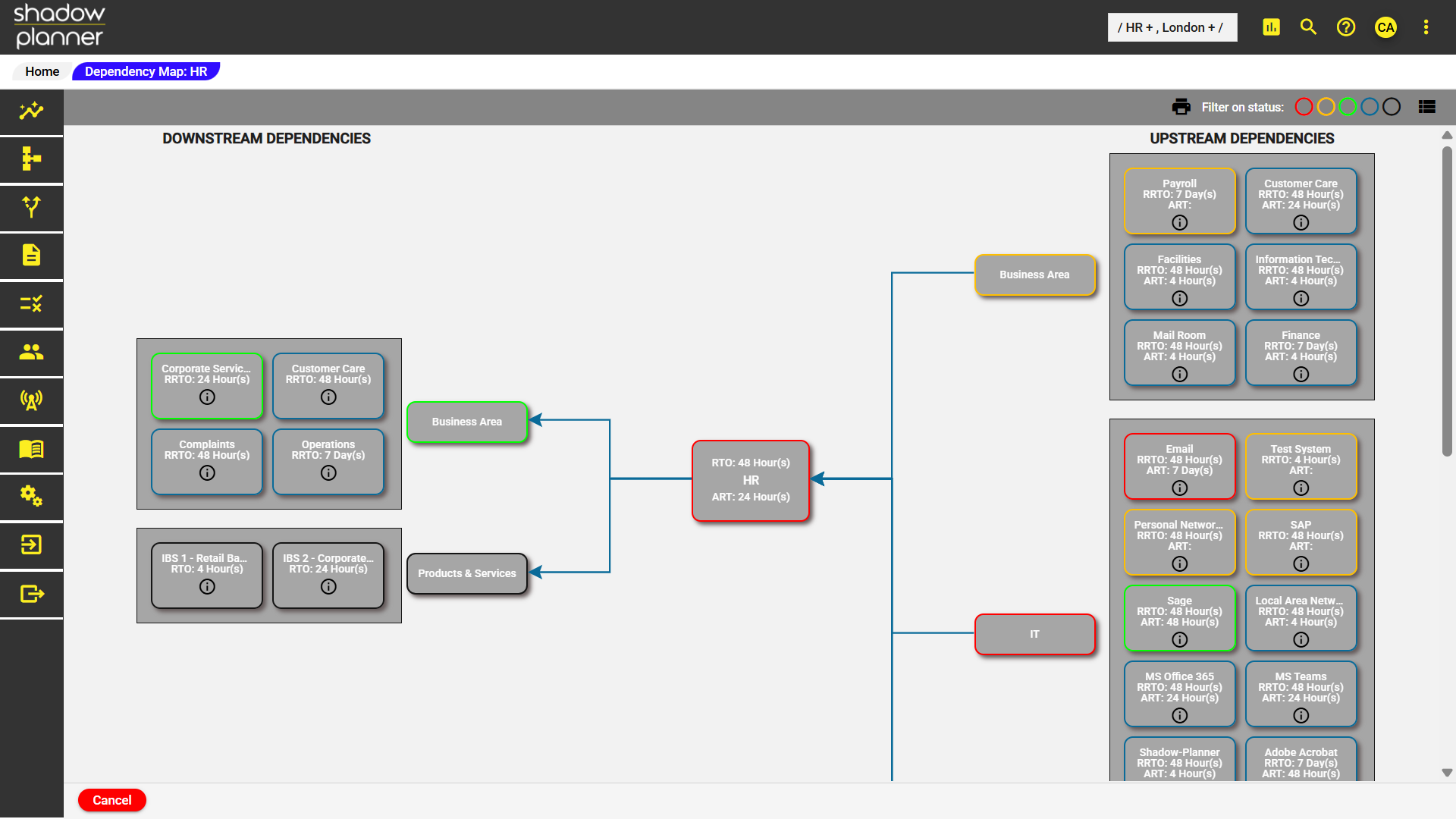The width and height of the screenshot is (1456, 819).
Task: Open the search icon in the top bar
Action: click(x=1307, y=27)
